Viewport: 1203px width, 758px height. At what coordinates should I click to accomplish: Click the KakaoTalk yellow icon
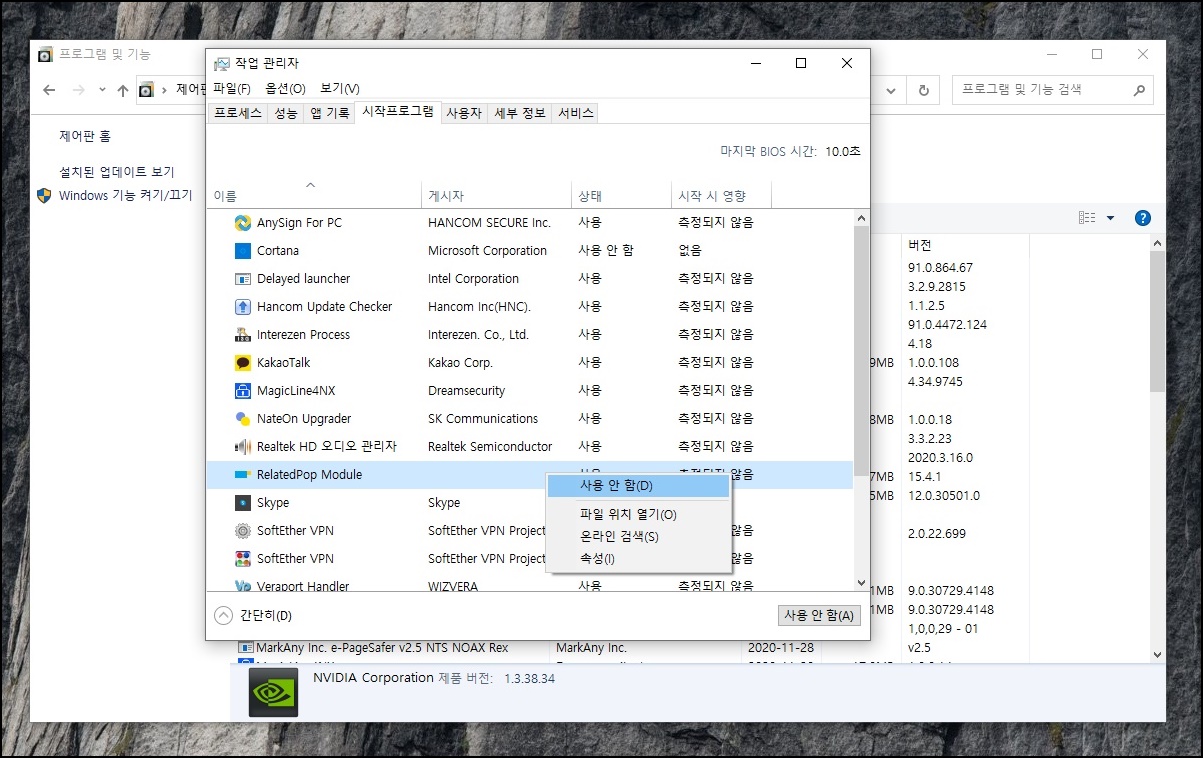point(242,363)
